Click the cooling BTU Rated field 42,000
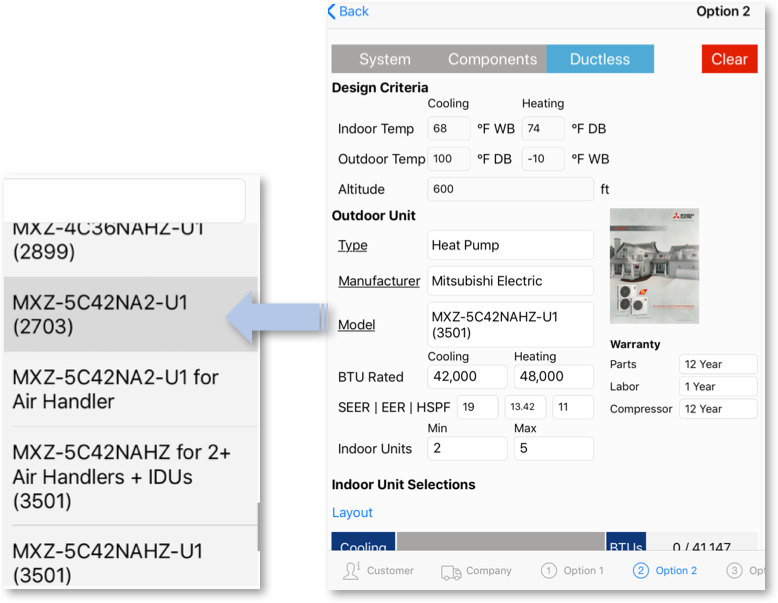The height and width of the screenshot is (603, 778). (467, 377)
